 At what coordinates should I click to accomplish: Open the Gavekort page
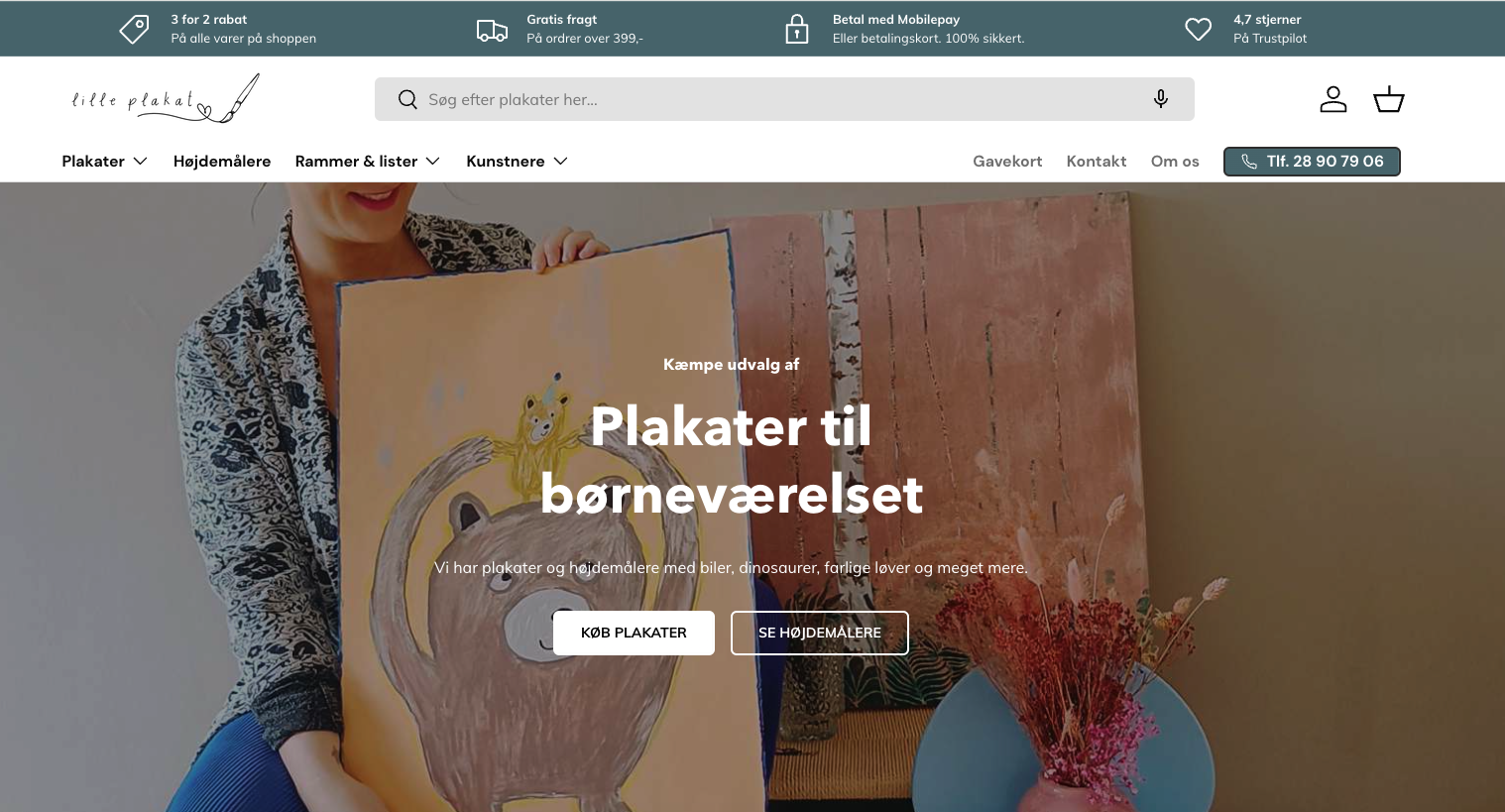pos(1007,161)
